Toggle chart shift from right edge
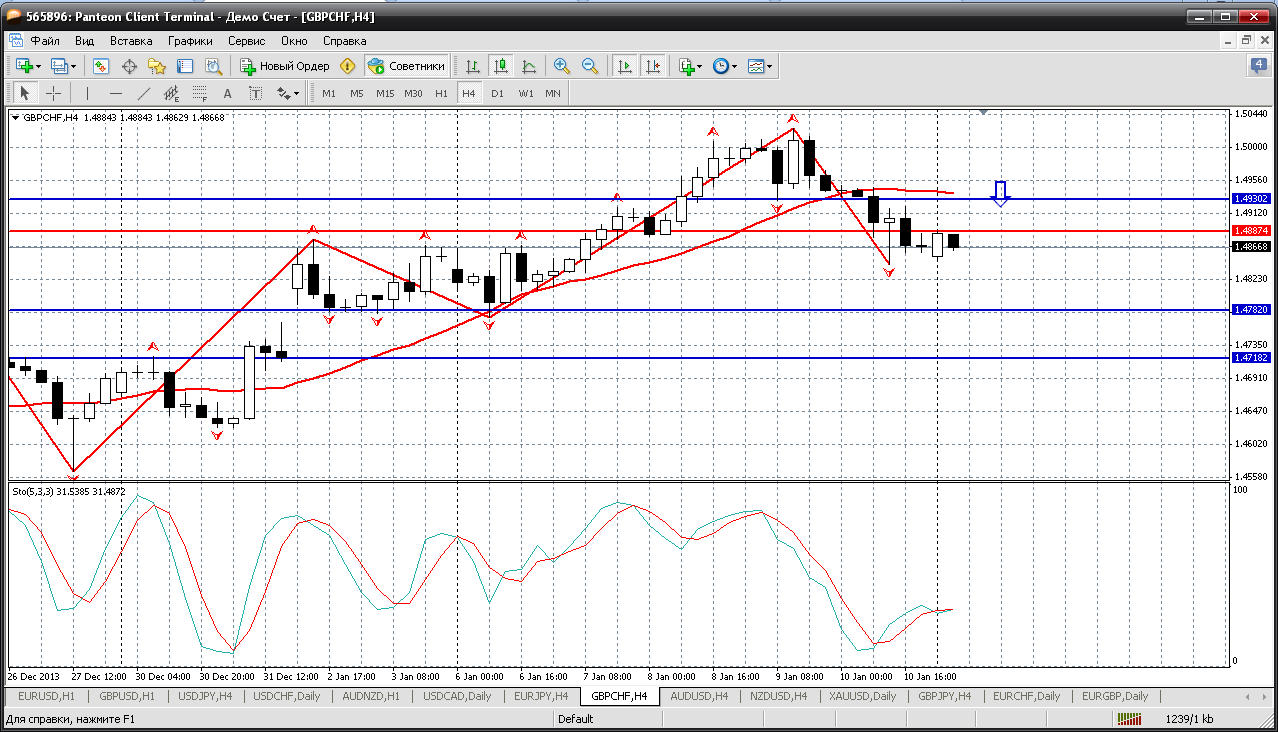The width and height of the screenshot is (1278, 732). pos(653,66)
